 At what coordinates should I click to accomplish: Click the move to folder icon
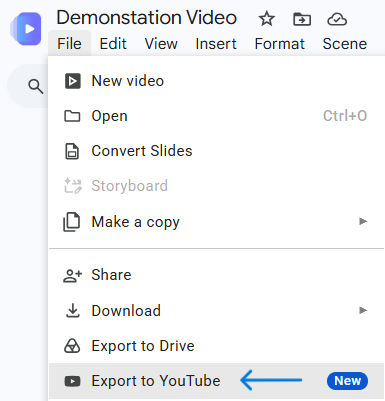pyautogui.click(x=302, y=19)
